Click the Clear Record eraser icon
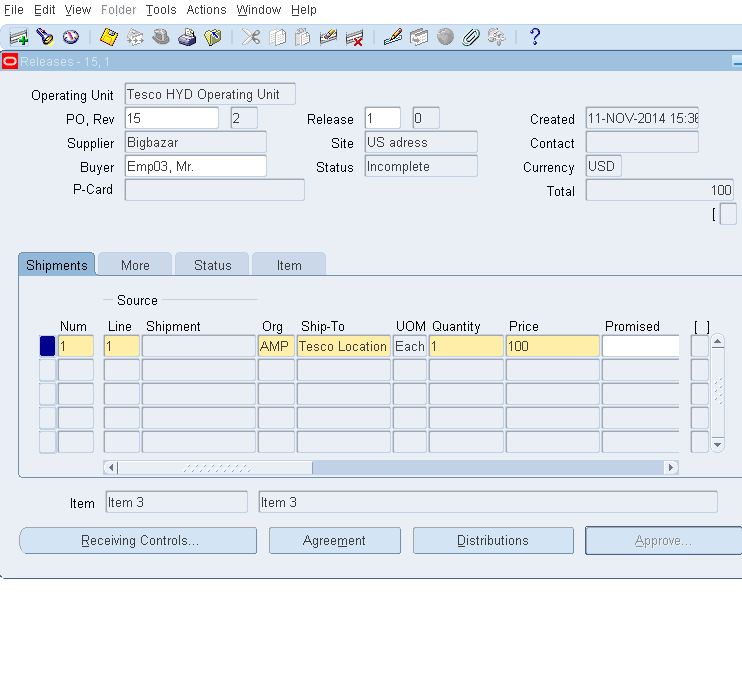742x680 pixels. pyautogui.click(x=328, y=37)
